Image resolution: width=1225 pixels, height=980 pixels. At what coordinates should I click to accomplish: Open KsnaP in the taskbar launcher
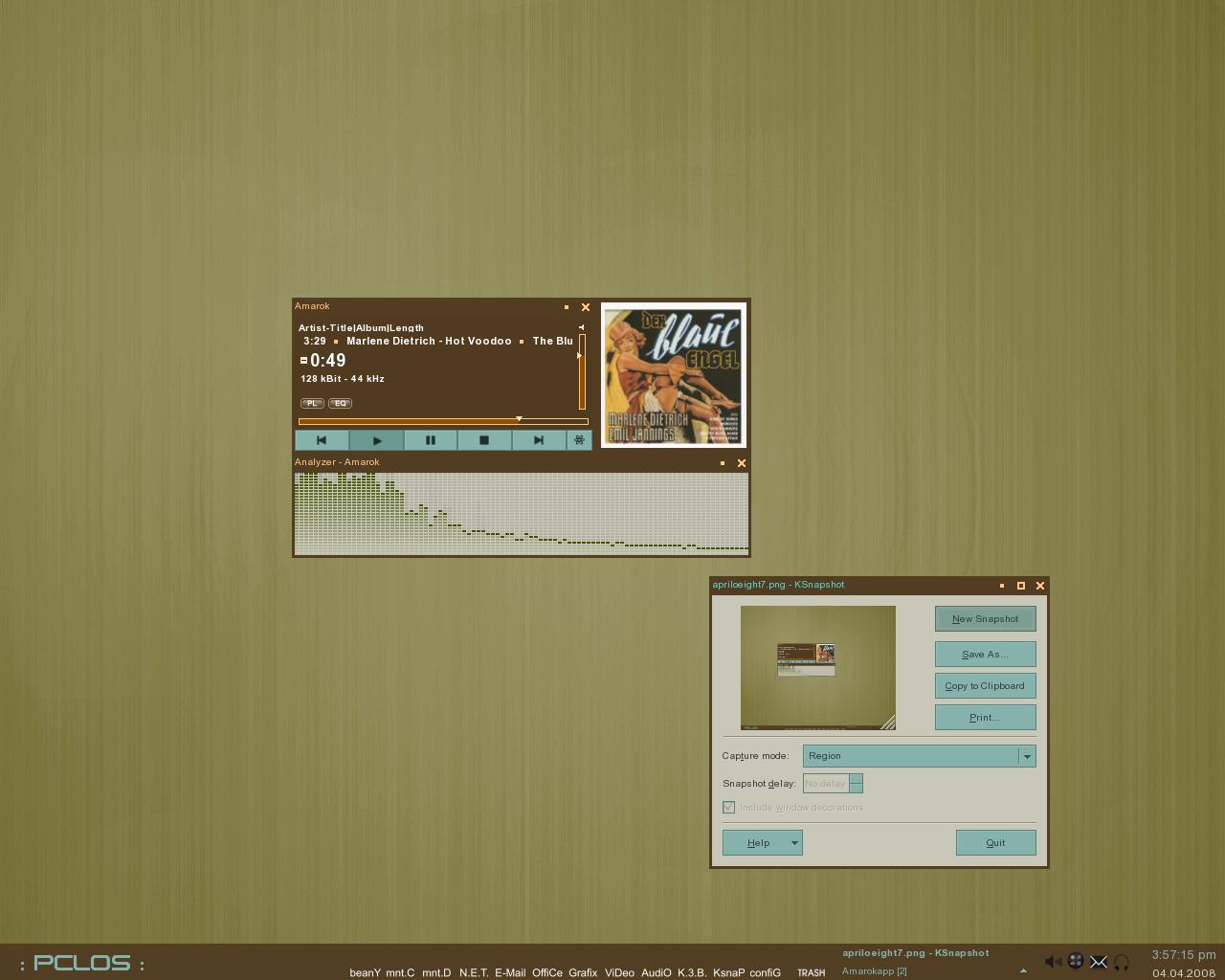tap(728, 972)
